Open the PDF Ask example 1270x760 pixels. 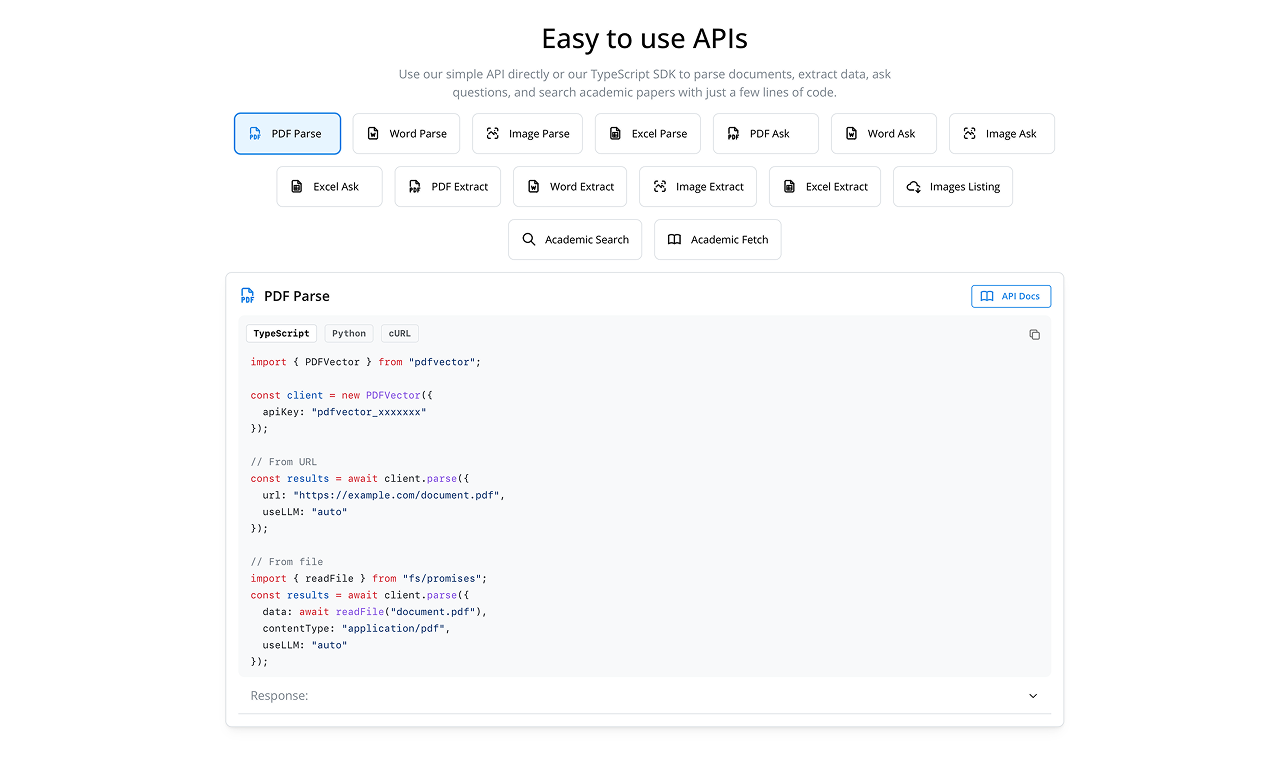(766, 134)
